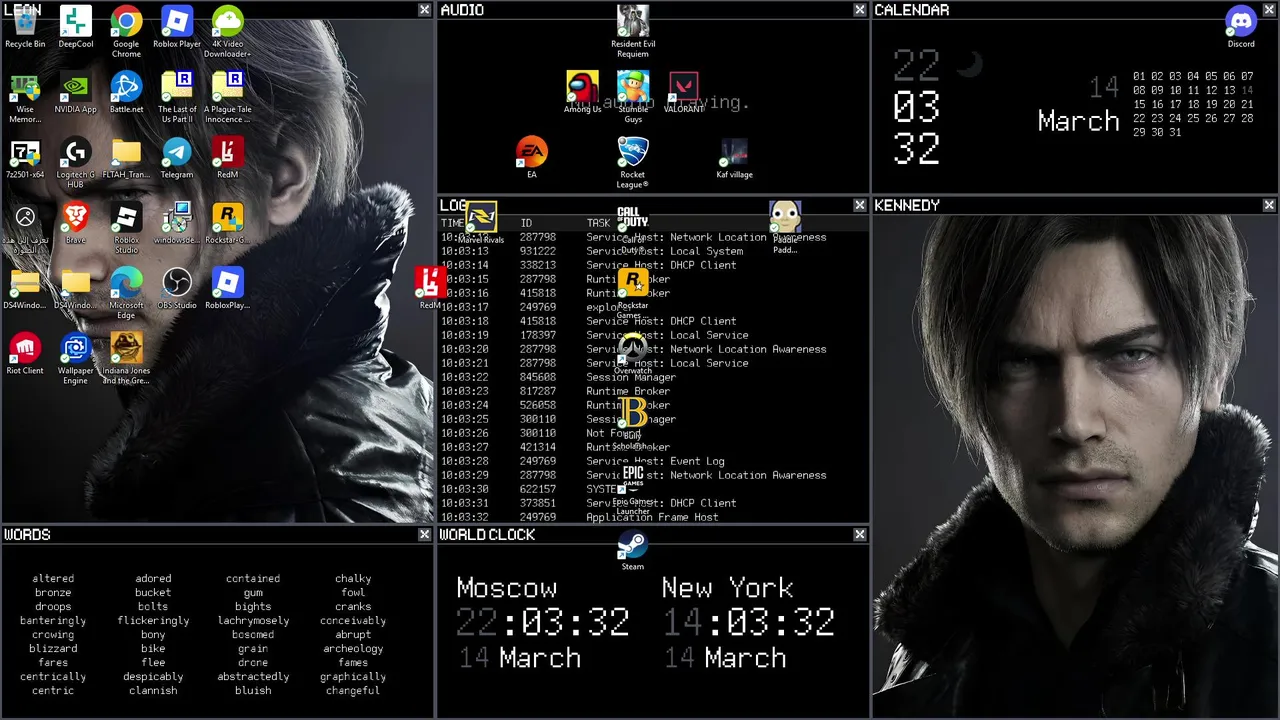
Task: Open the 4K Video Downloader+ icon
Action: [228, 32]
